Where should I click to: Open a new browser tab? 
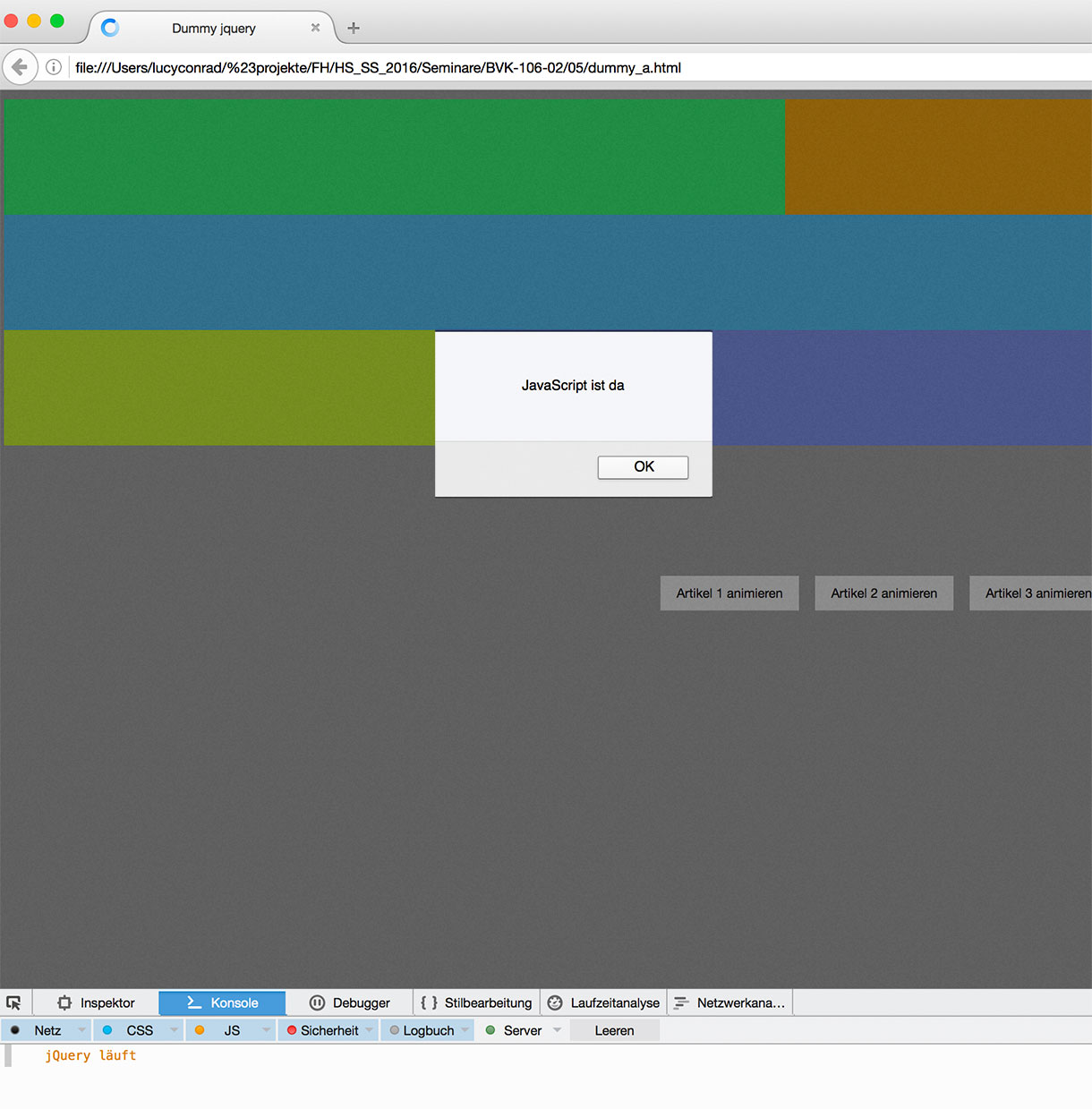(354, 28)
